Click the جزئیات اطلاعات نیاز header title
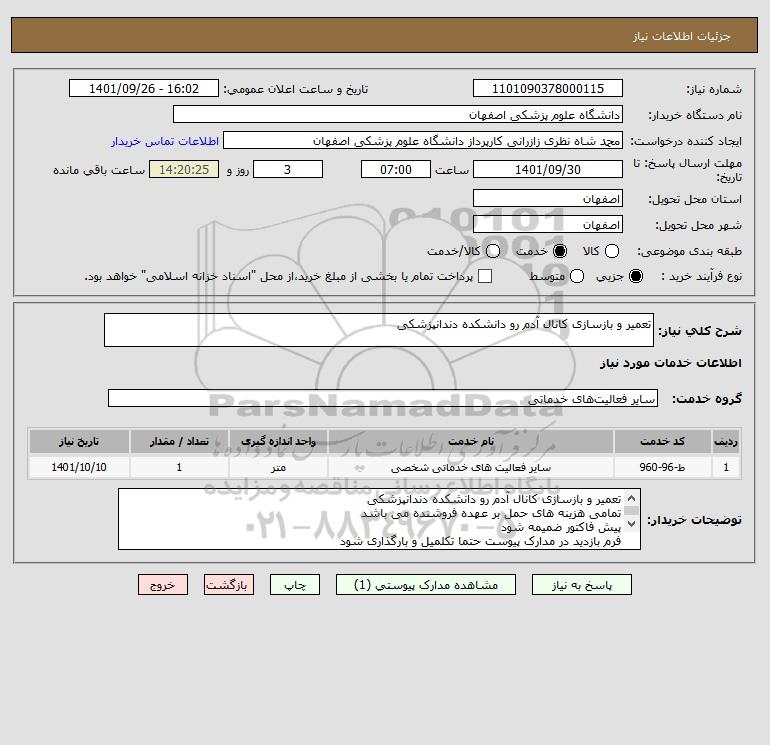The height and width of the screenshot is (745, 770). point(681,36)
